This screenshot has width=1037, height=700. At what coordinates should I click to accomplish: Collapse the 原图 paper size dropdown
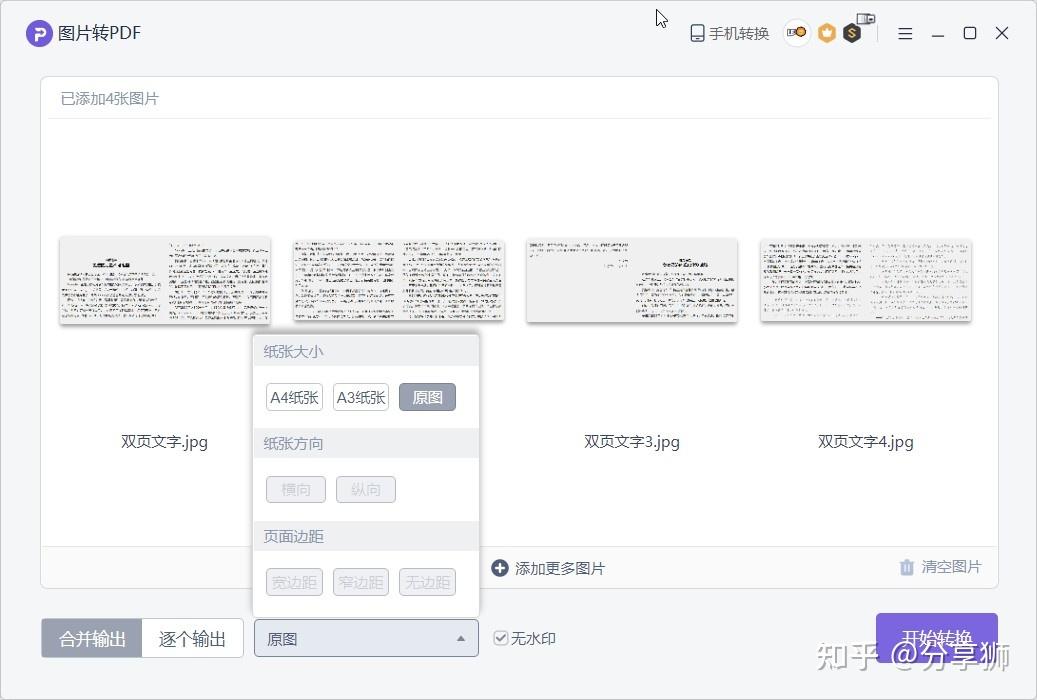[x=366, y=638]
